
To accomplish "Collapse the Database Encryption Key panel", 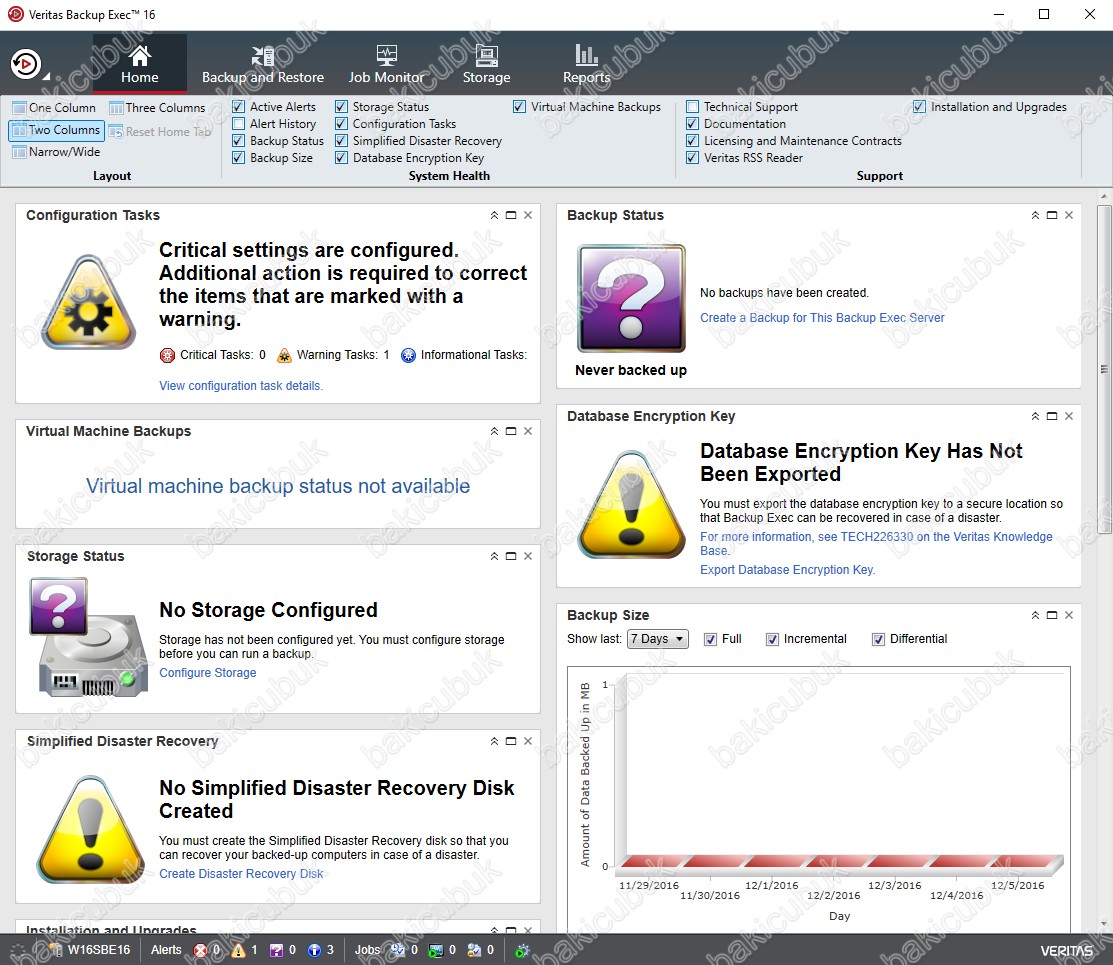I will pyautogui.click(x=1035, y=416).
